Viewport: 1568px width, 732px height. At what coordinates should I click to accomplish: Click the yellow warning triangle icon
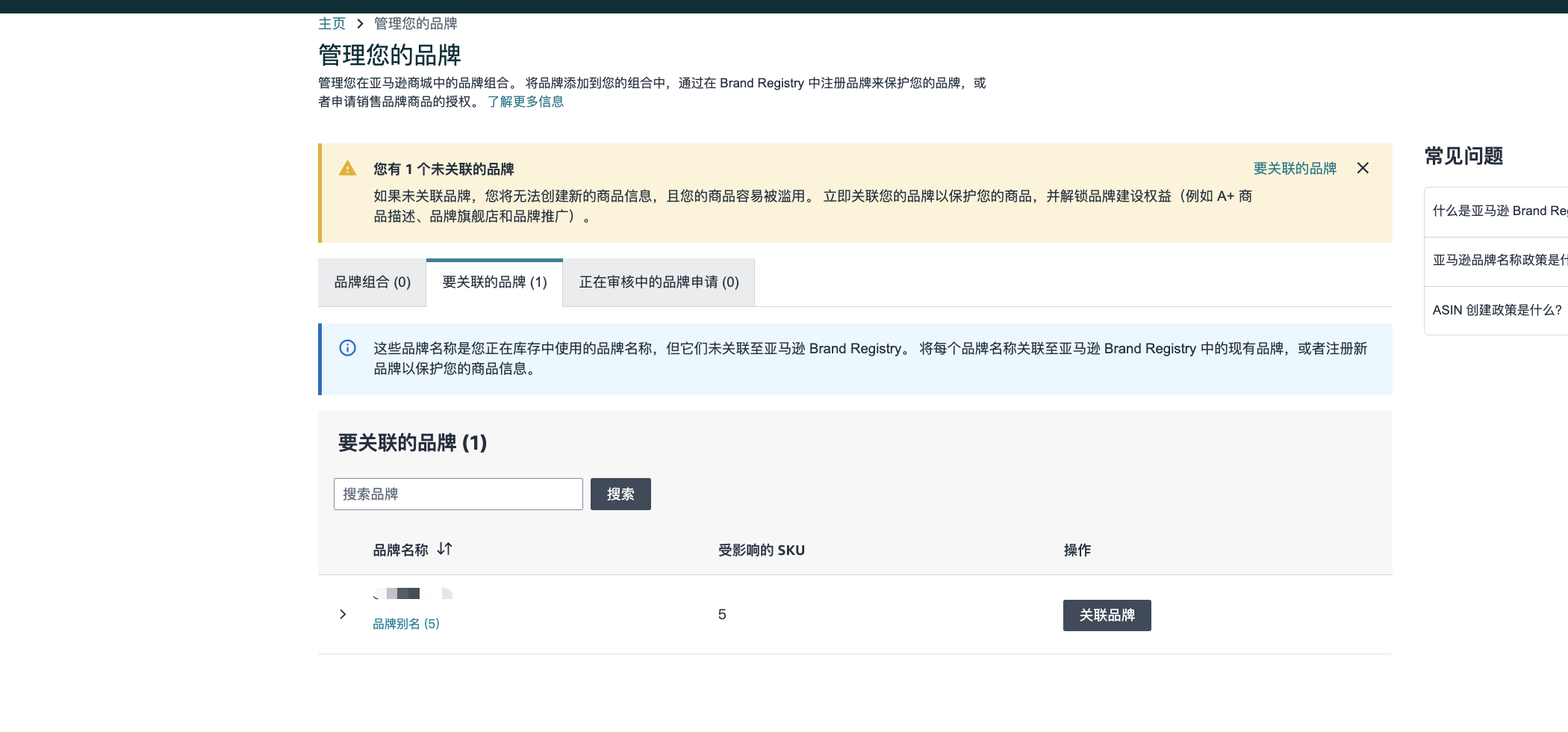347,168
